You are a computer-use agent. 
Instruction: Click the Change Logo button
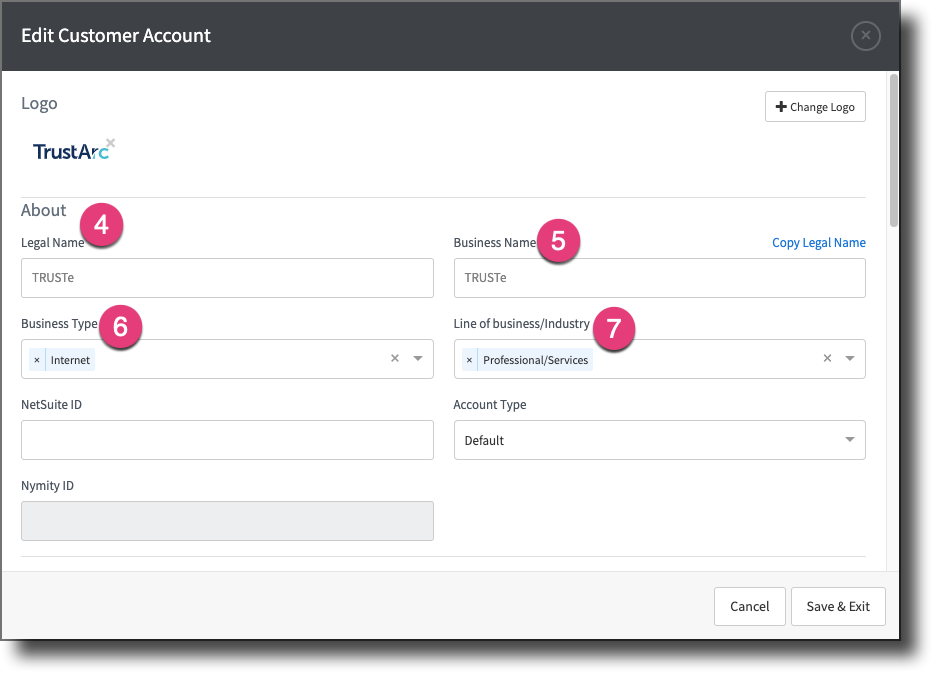point(815,107)
